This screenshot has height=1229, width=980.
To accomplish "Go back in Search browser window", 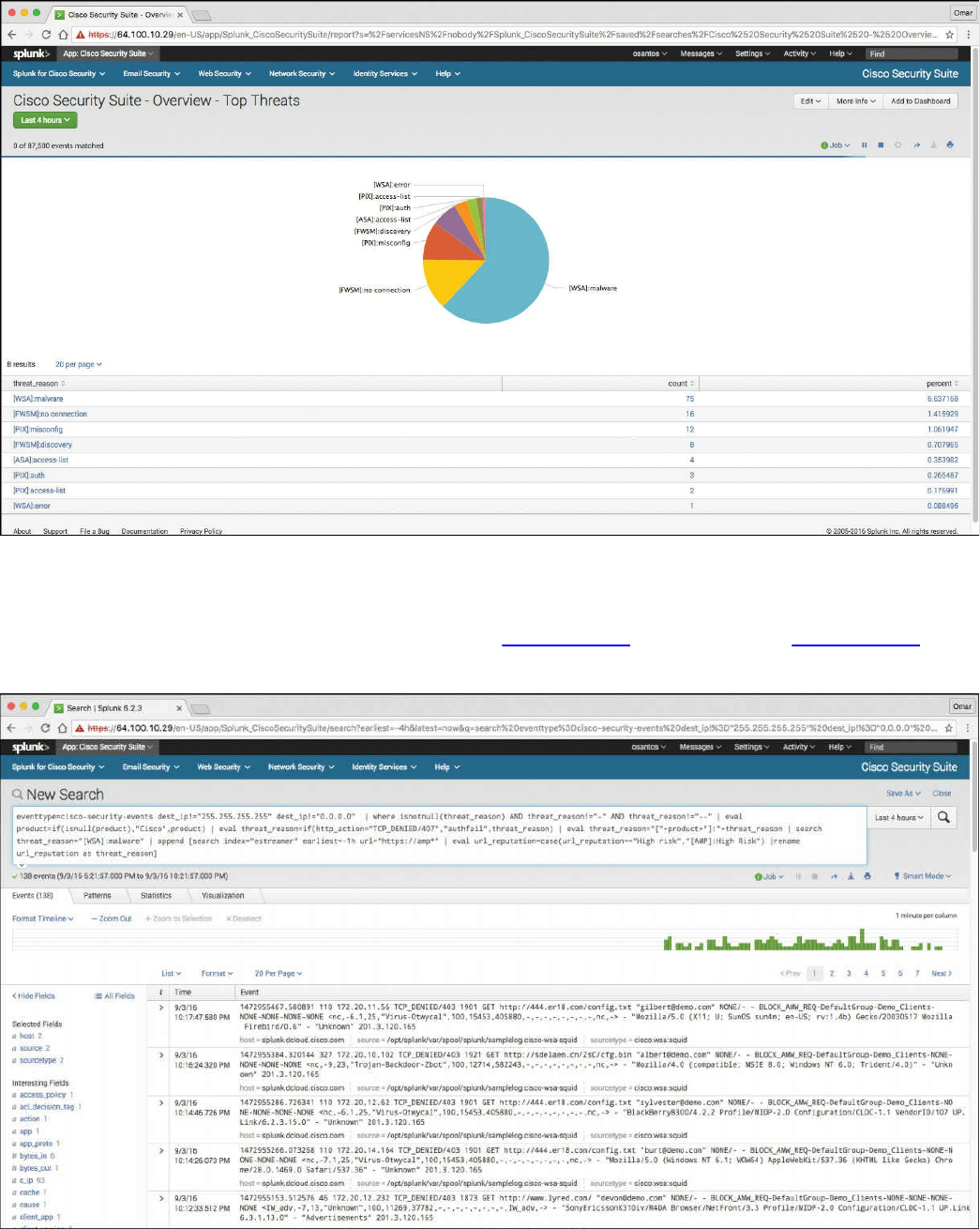I will [x=11, y=727].
